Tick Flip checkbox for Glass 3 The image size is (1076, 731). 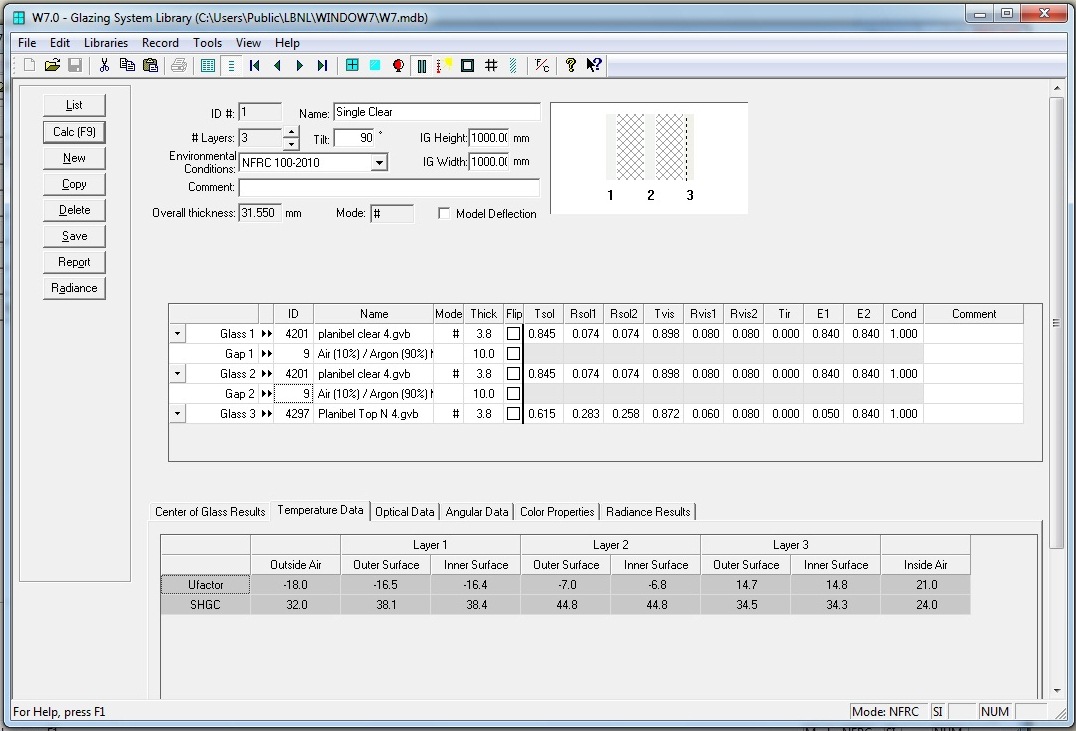(513, 413)
